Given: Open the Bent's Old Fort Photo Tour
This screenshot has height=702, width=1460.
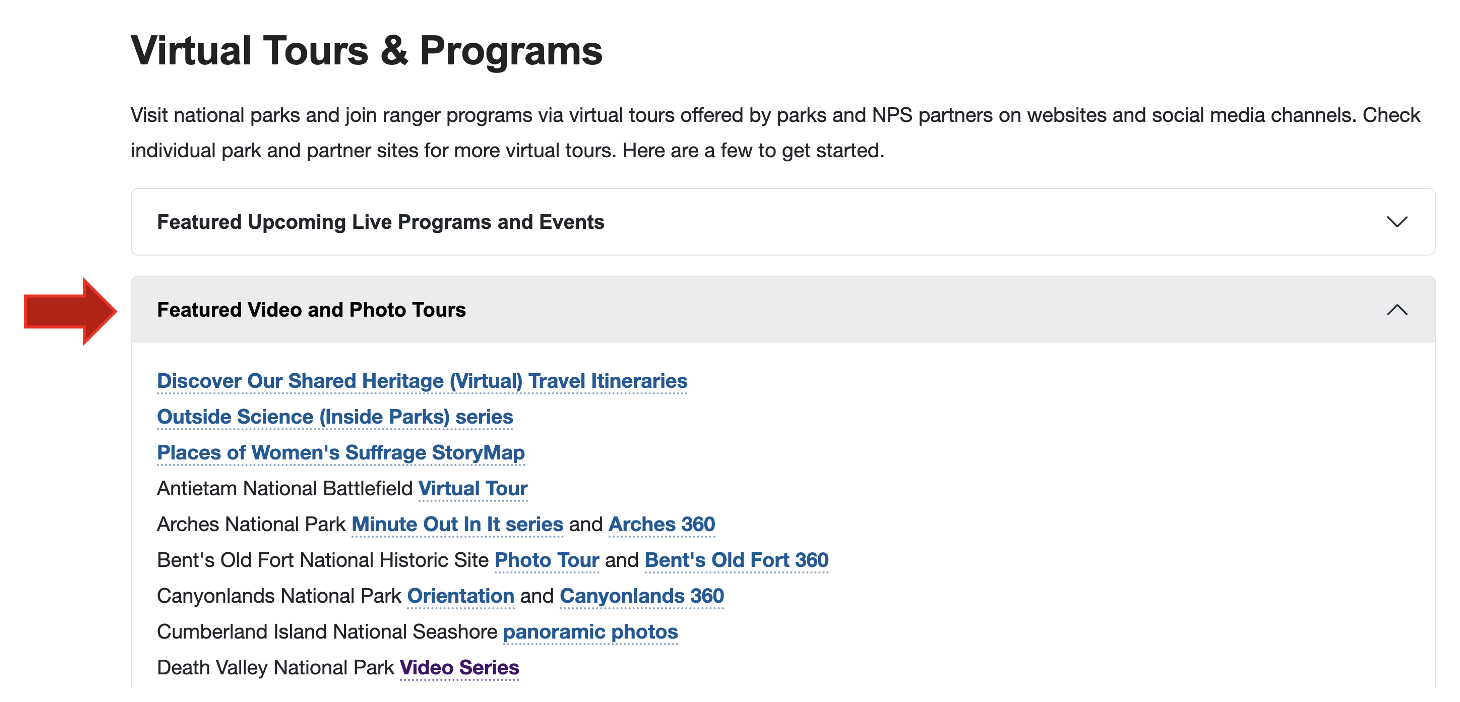Looking at the screenshot, I should pyautogui.click(x=547, y=560).
